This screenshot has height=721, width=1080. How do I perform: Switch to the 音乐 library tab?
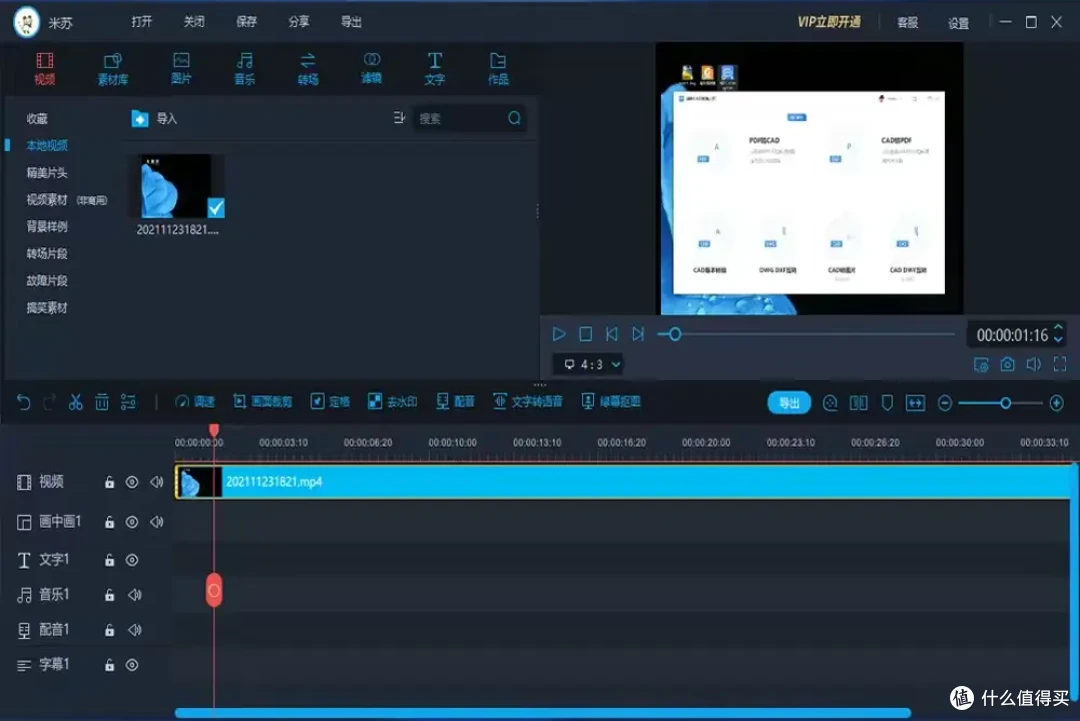[244, 67]
